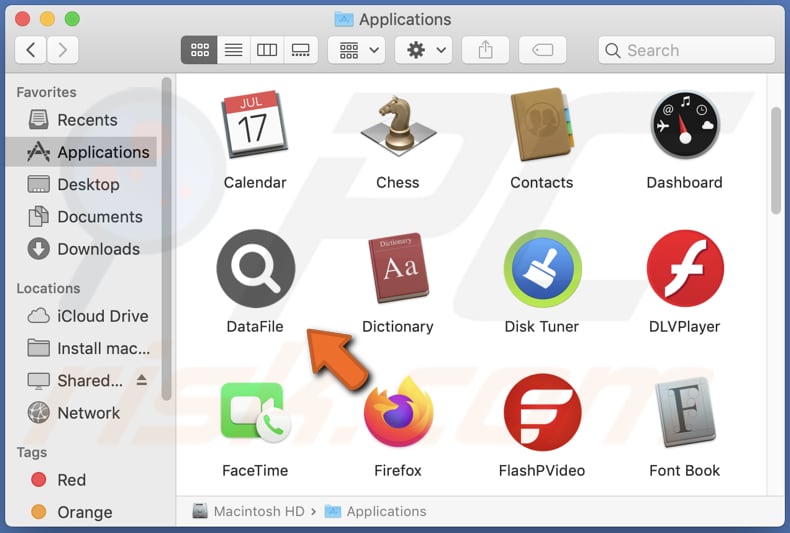
Task: Select the Contacts app icon
Action: [x=542, y=124]
